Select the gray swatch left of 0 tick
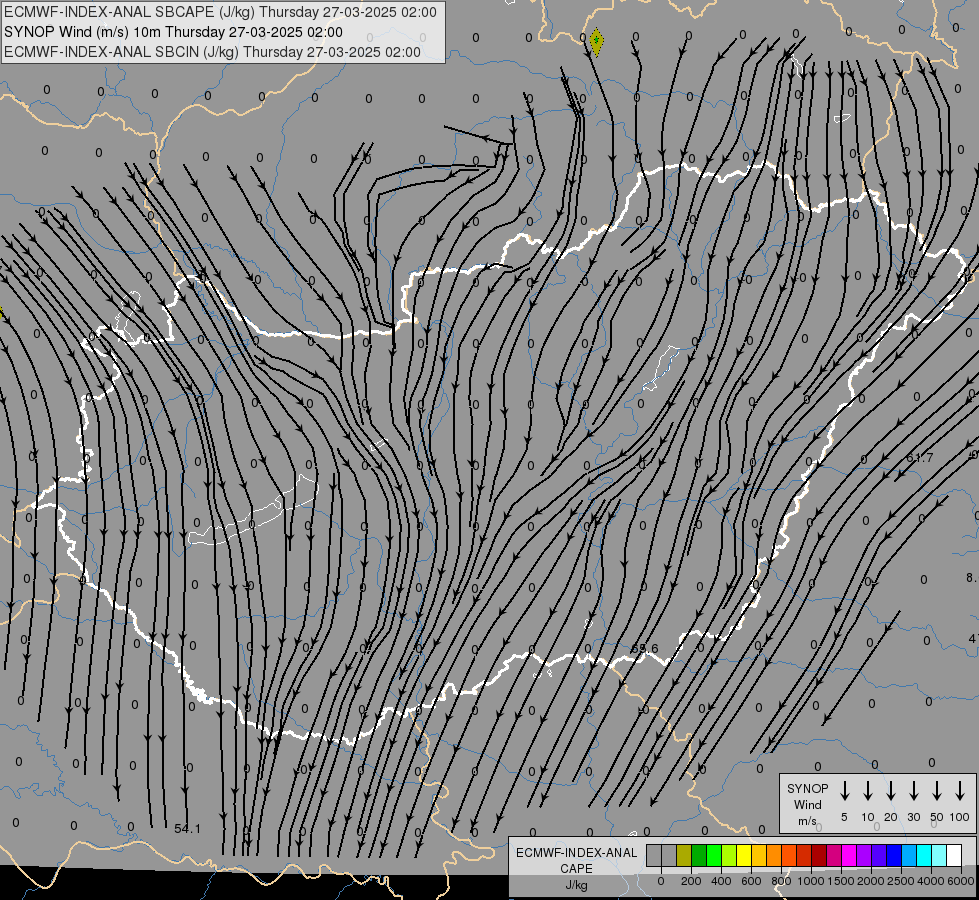Viewport: 979px width, 900px height. pos(654,855)
